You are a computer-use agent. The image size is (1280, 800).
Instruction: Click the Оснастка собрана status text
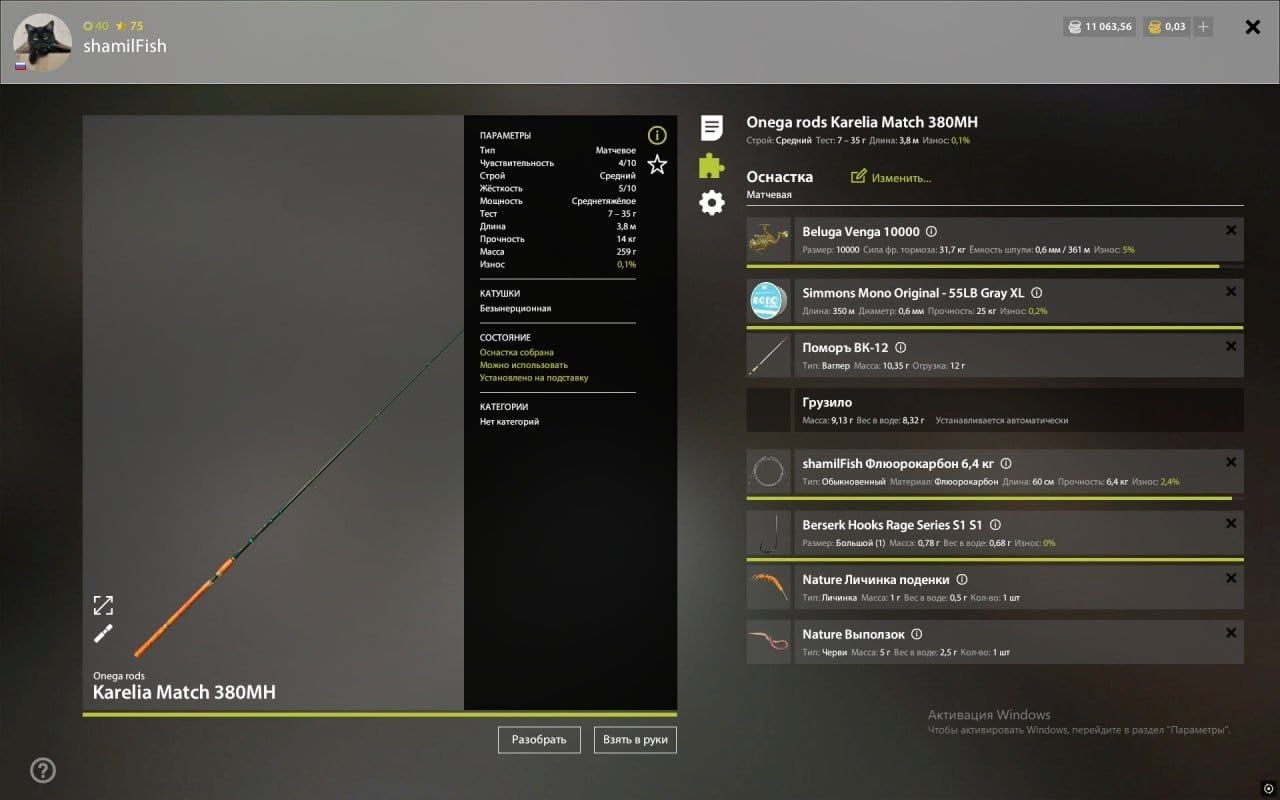(x=516, y=353)
